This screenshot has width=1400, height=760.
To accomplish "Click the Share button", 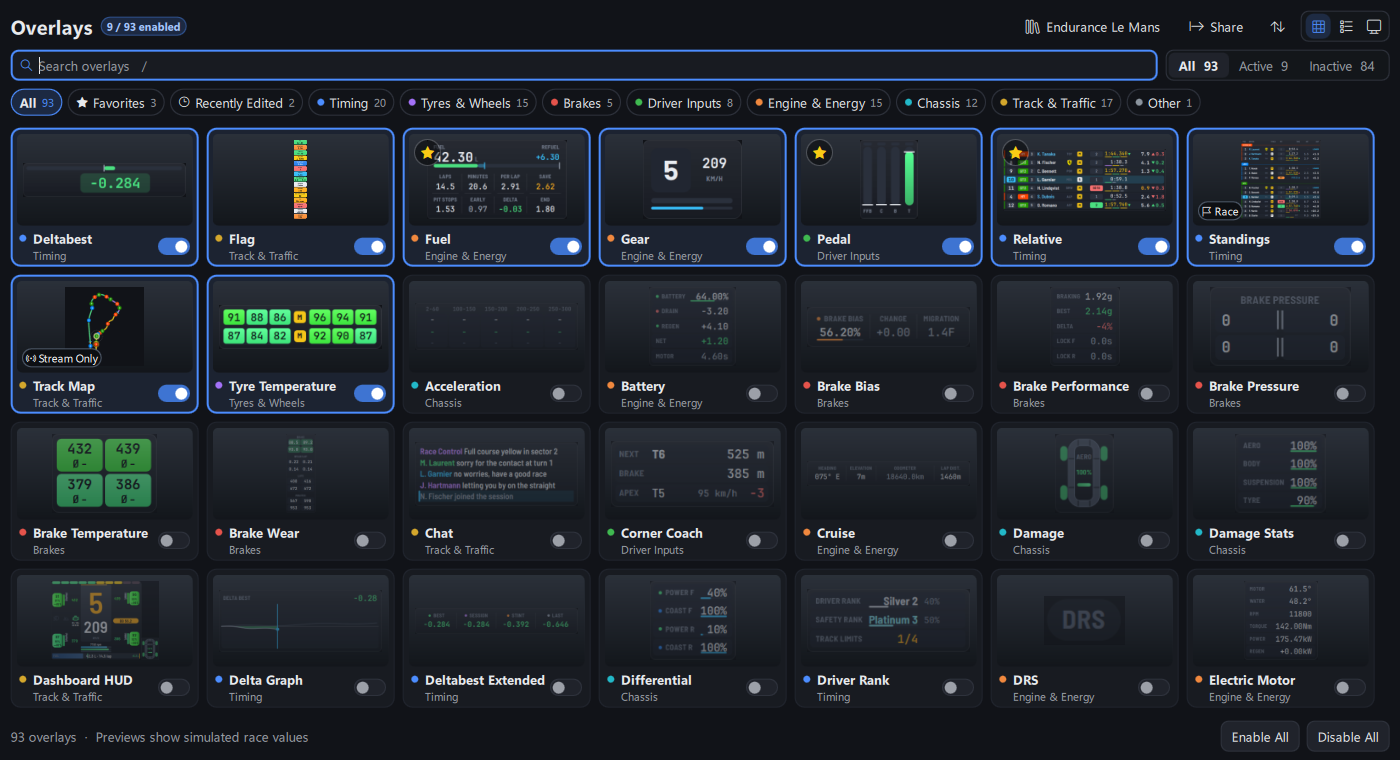I will pyautogui.click(x=1215, y=27).
